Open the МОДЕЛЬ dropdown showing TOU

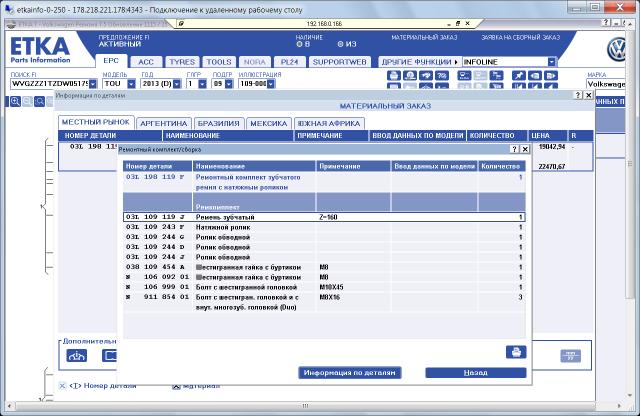pyautogui.click(x=131, y=84)
